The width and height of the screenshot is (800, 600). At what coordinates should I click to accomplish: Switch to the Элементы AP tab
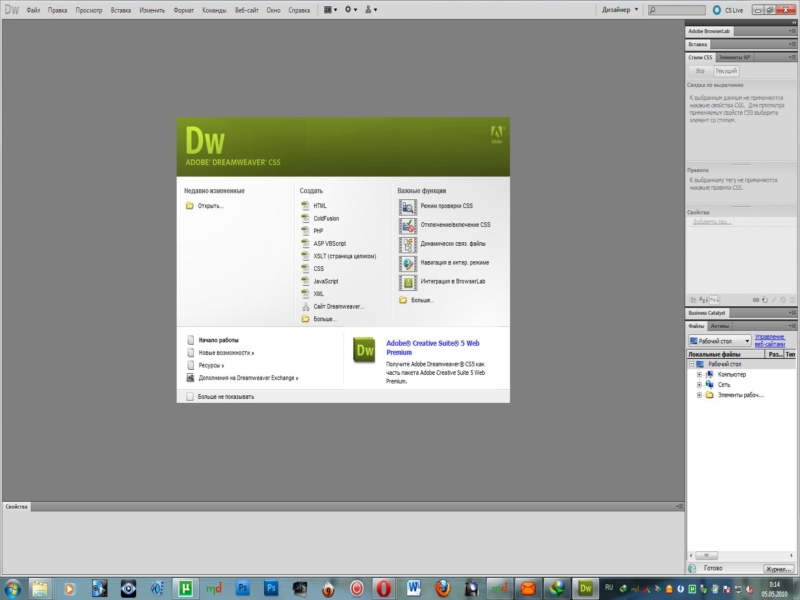click(x=734, y=58)
